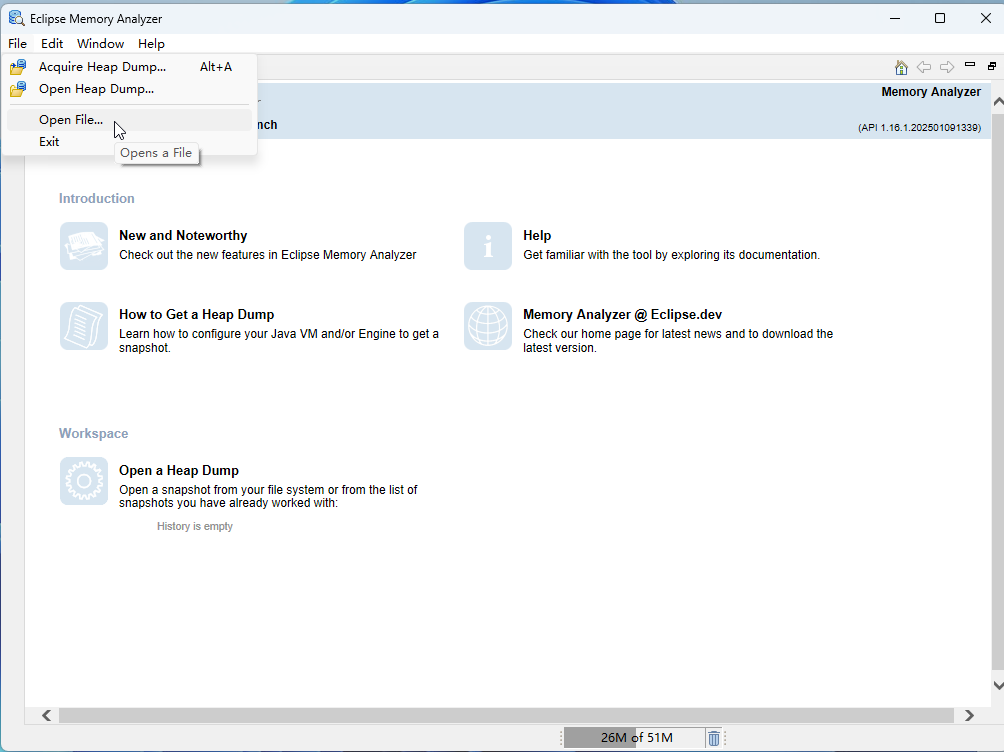Click the 26M of 51M heap status bar

point(636,738)
